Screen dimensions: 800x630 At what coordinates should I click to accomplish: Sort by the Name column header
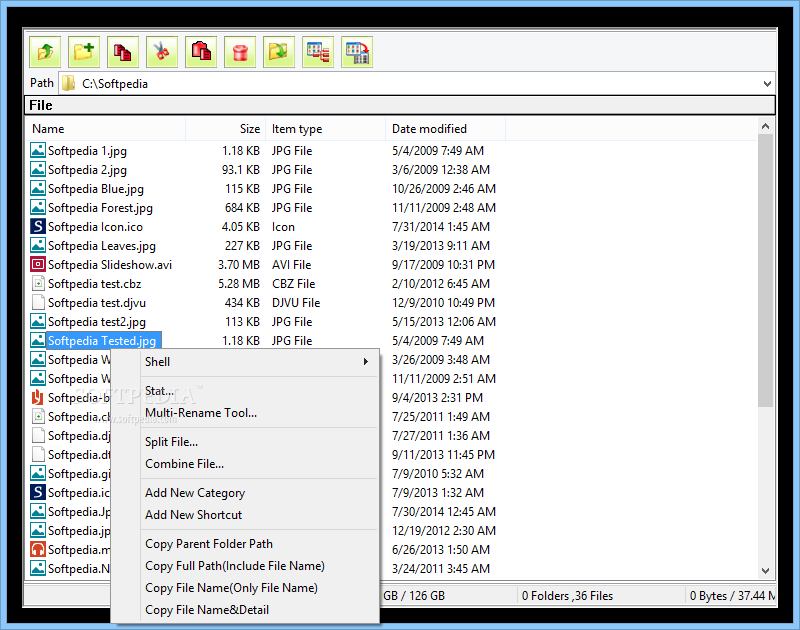click(x=106, y=129)
